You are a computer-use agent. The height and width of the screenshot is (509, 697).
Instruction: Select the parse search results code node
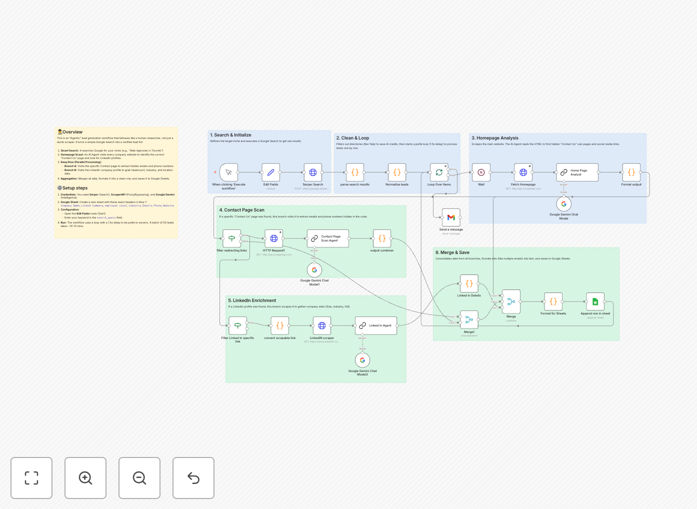click(355, 172)
